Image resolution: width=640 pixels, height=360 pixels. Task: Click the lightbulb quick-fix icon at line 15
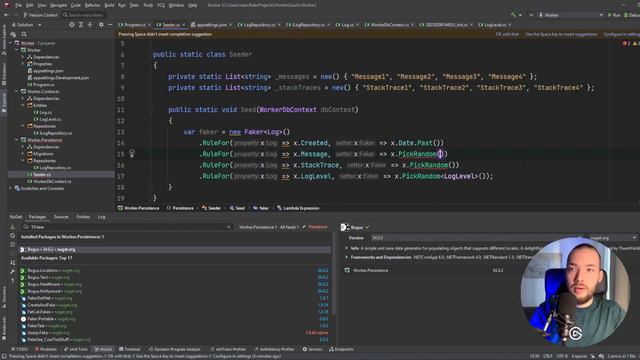pyautogui.click(x=132, y=153)
